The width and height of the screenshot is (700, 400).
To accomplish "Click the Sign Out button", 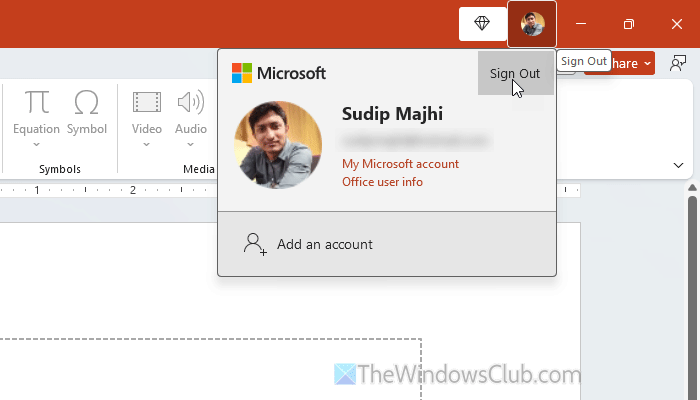I will (516, 73).
